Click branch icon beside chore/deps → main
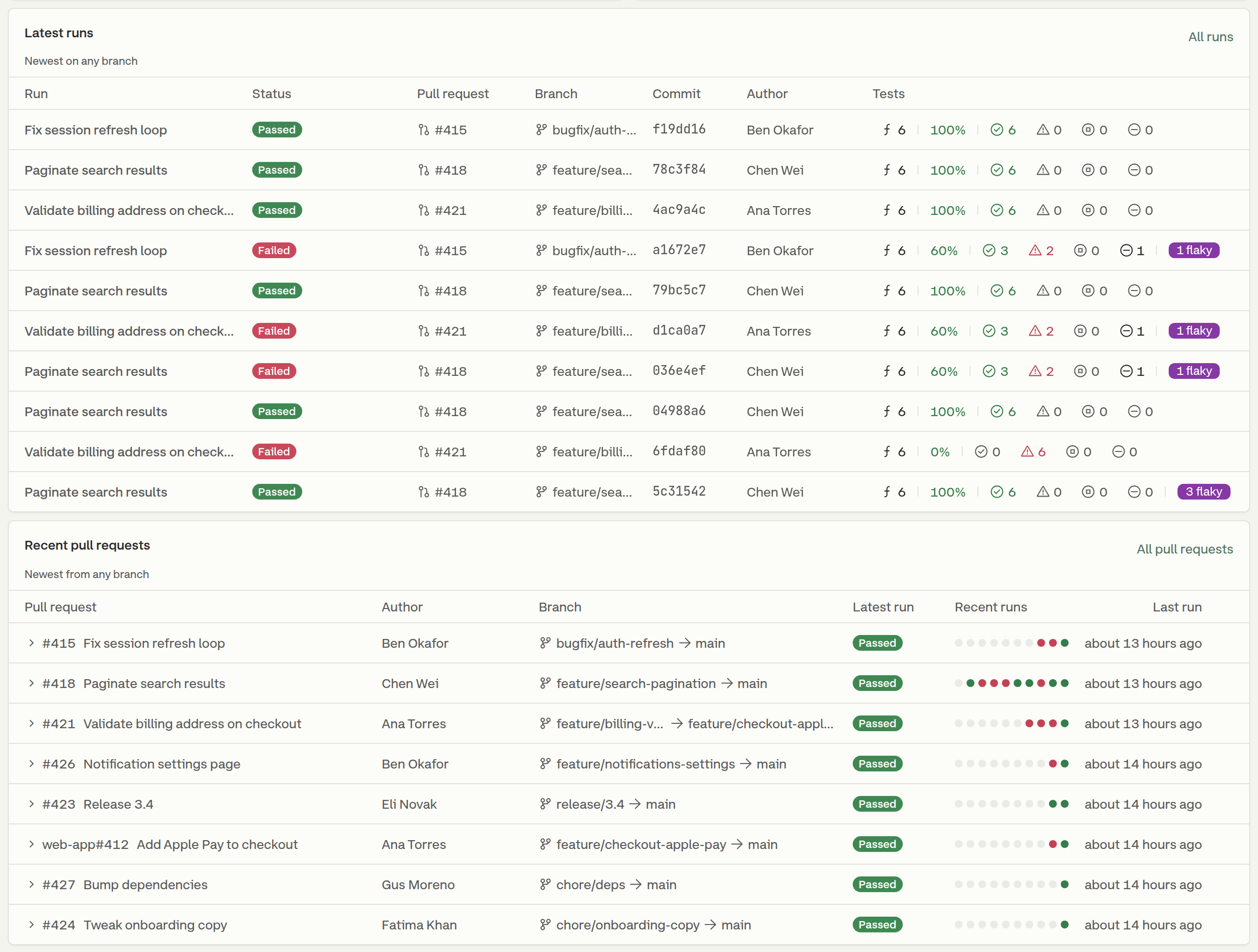 [x=545, y=884]
